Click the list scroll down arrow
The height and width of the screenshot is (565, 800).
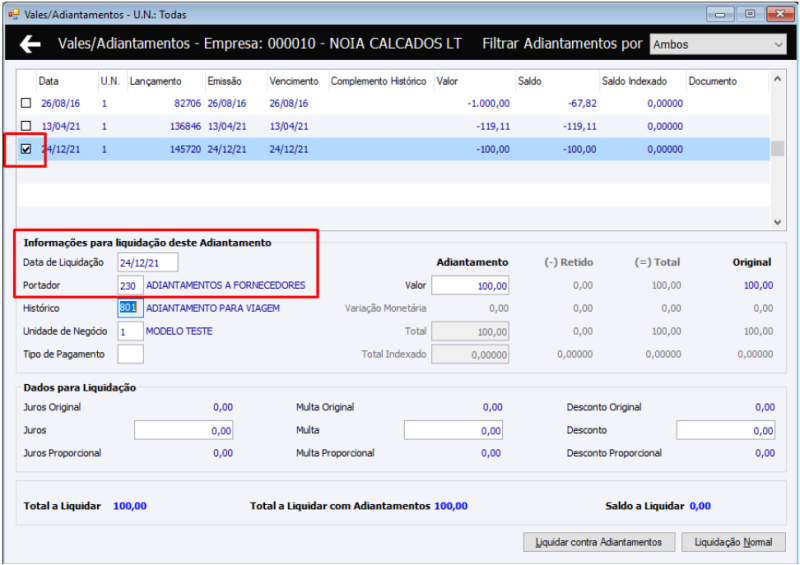coord(777,222)
